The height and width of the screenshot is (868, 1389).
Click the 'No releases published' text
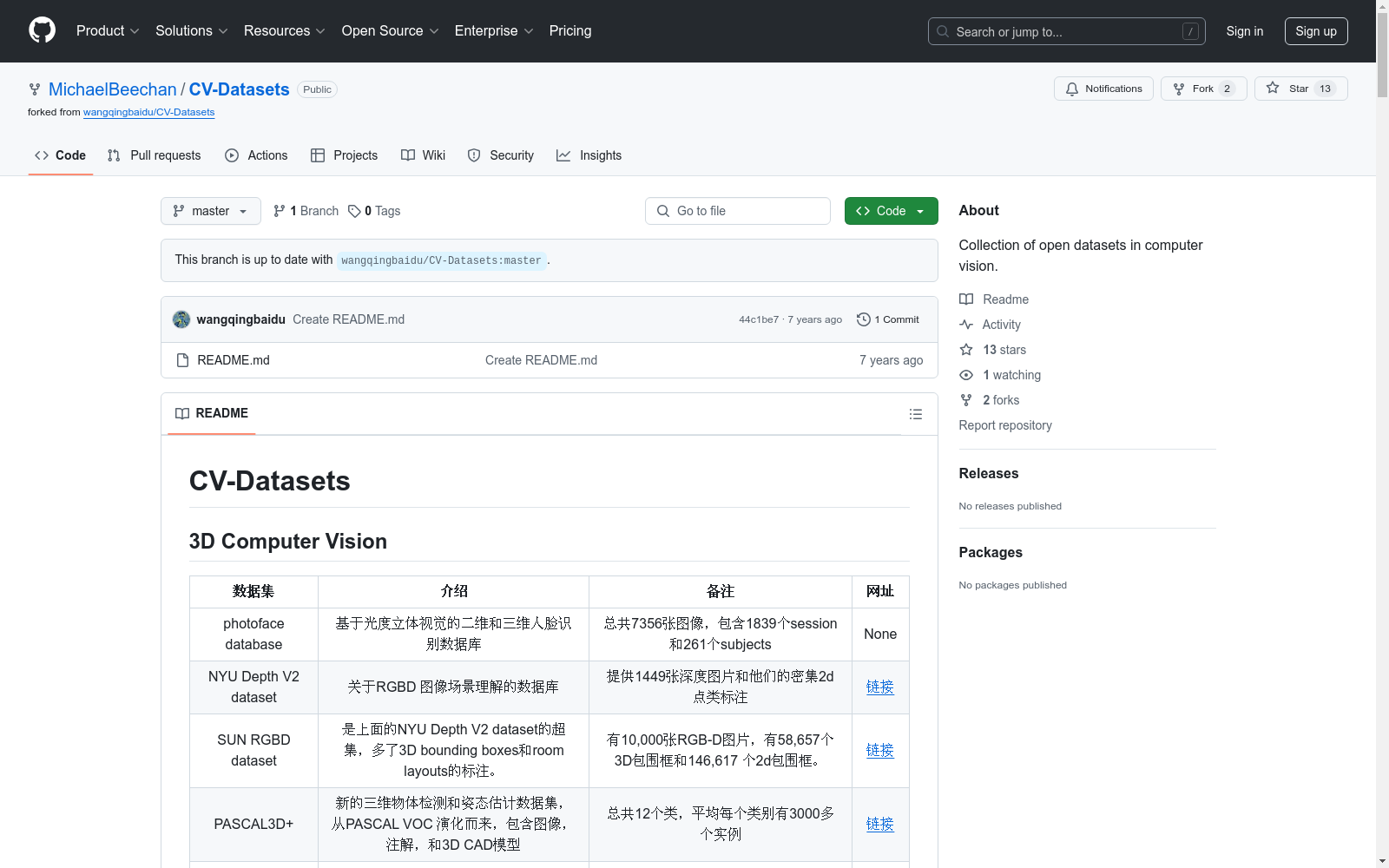click(x=1010, y=506)
